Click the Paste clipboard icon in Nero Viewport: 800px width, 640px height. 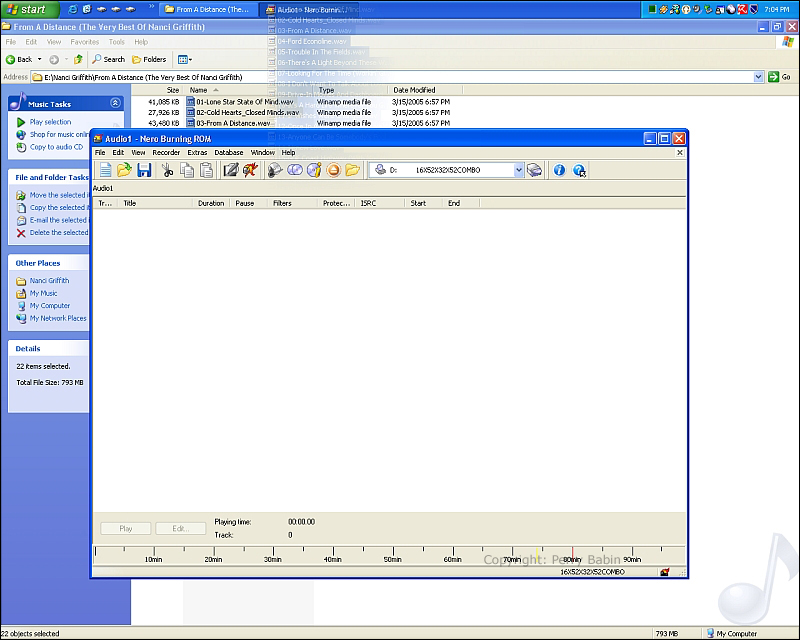point(206,170)
